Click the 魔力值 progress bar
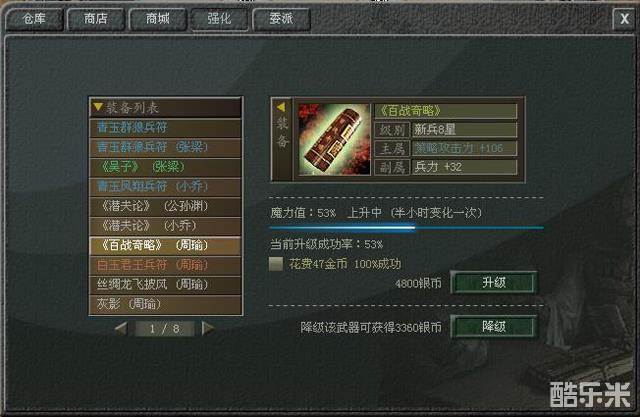 (406, 228)
